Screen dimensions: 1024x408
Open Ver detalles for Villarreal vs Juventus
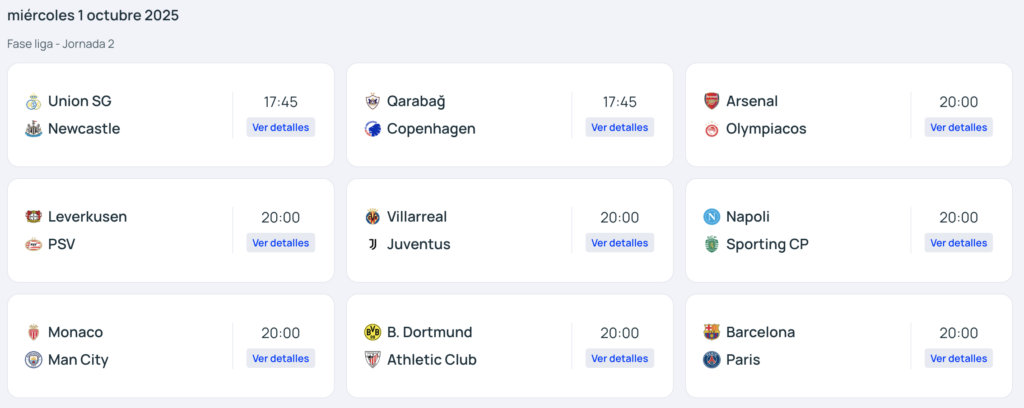pyautogui.click(x=620, y=243)
